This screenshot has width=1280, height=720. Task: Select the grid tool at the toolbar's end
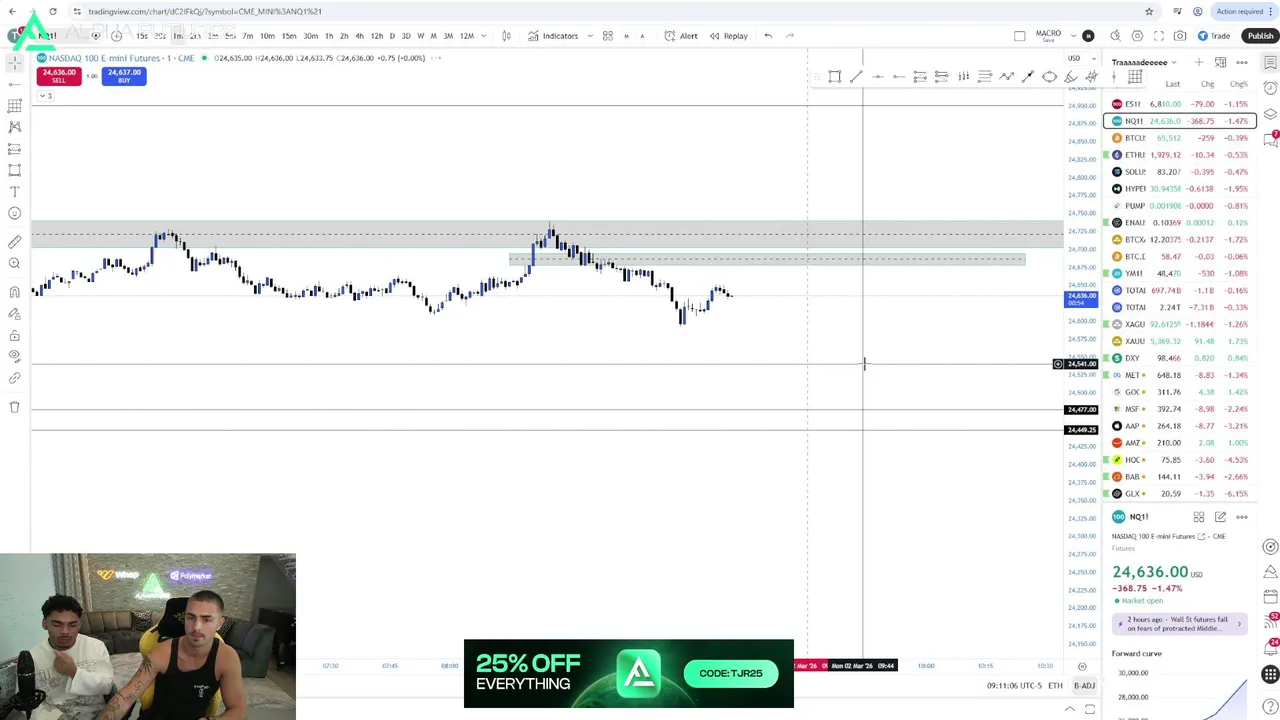[1135, 76]
